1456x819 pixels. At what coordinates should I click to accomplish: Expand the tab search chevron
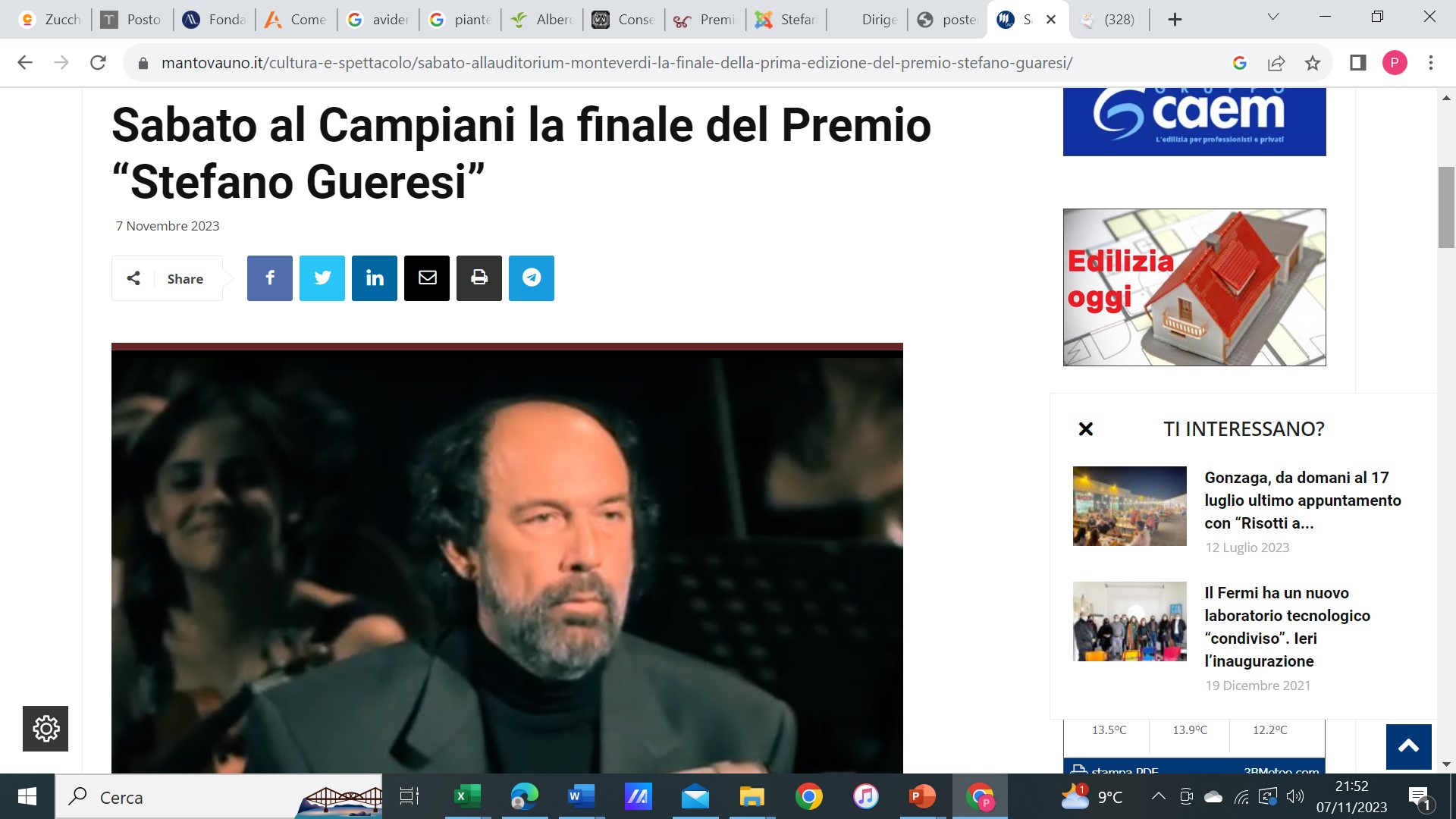coord(1273,17)
